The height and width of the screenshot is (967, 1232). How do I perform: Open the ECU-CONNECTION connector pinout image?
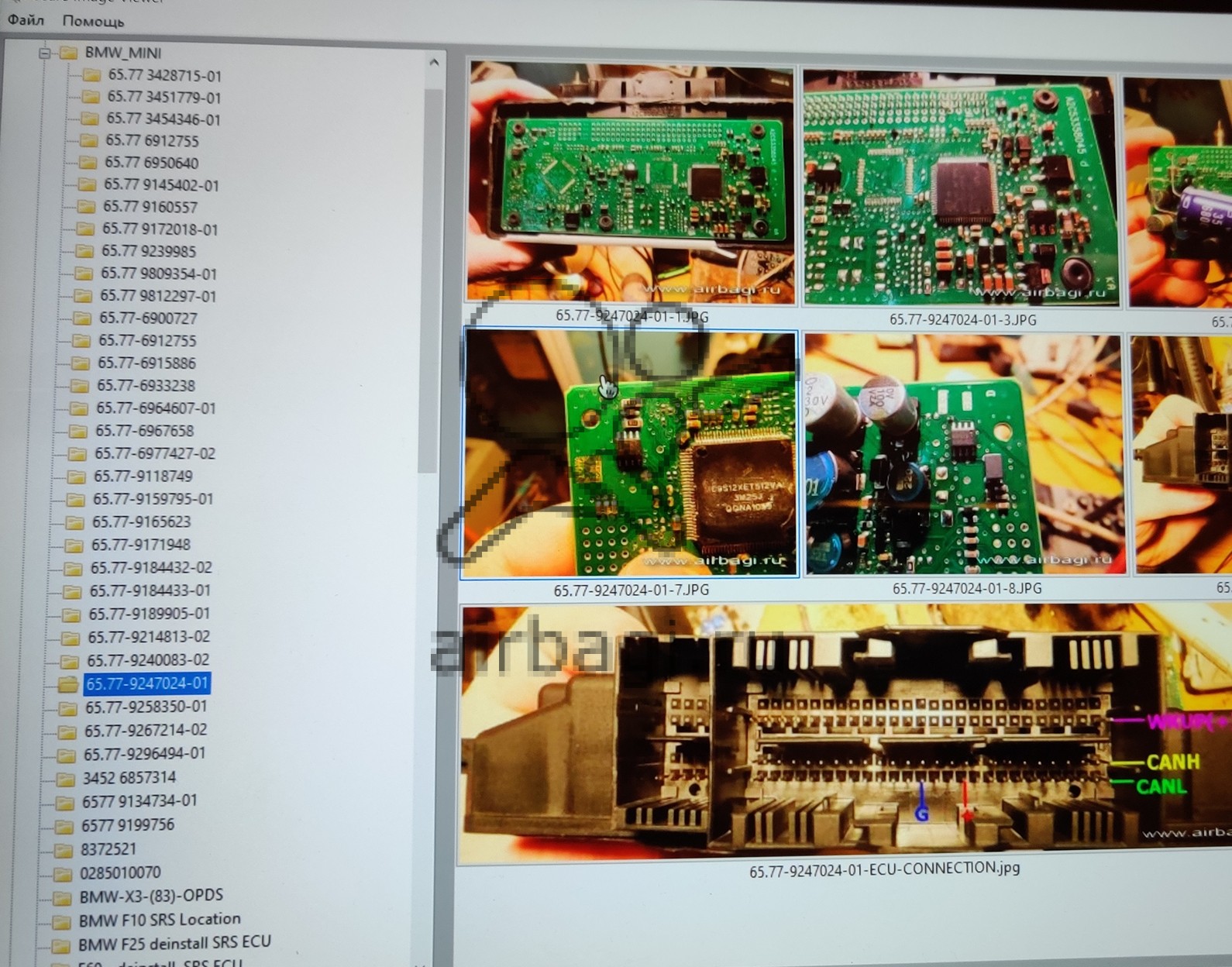pos(846,733)
